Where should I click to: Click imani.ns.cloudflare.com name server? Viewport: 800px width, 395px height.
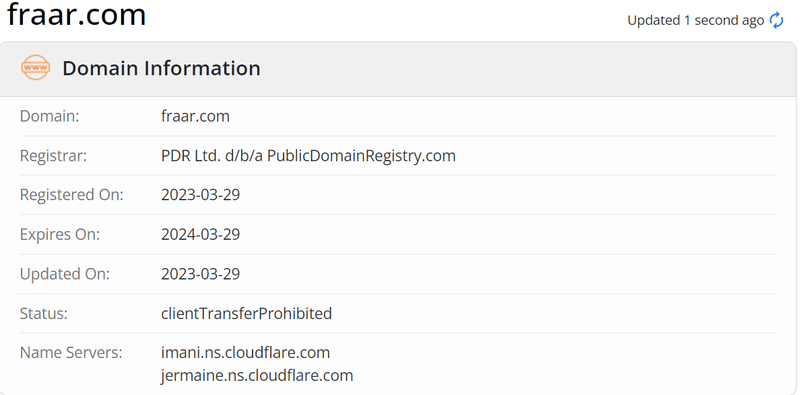(245, 352)
